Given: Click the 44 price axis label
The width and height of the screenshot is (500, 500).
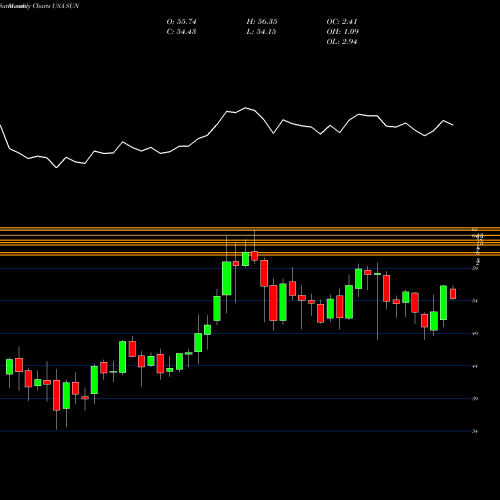Looking at the screenshot, I should pyautogui.click(x=475, y=366).
